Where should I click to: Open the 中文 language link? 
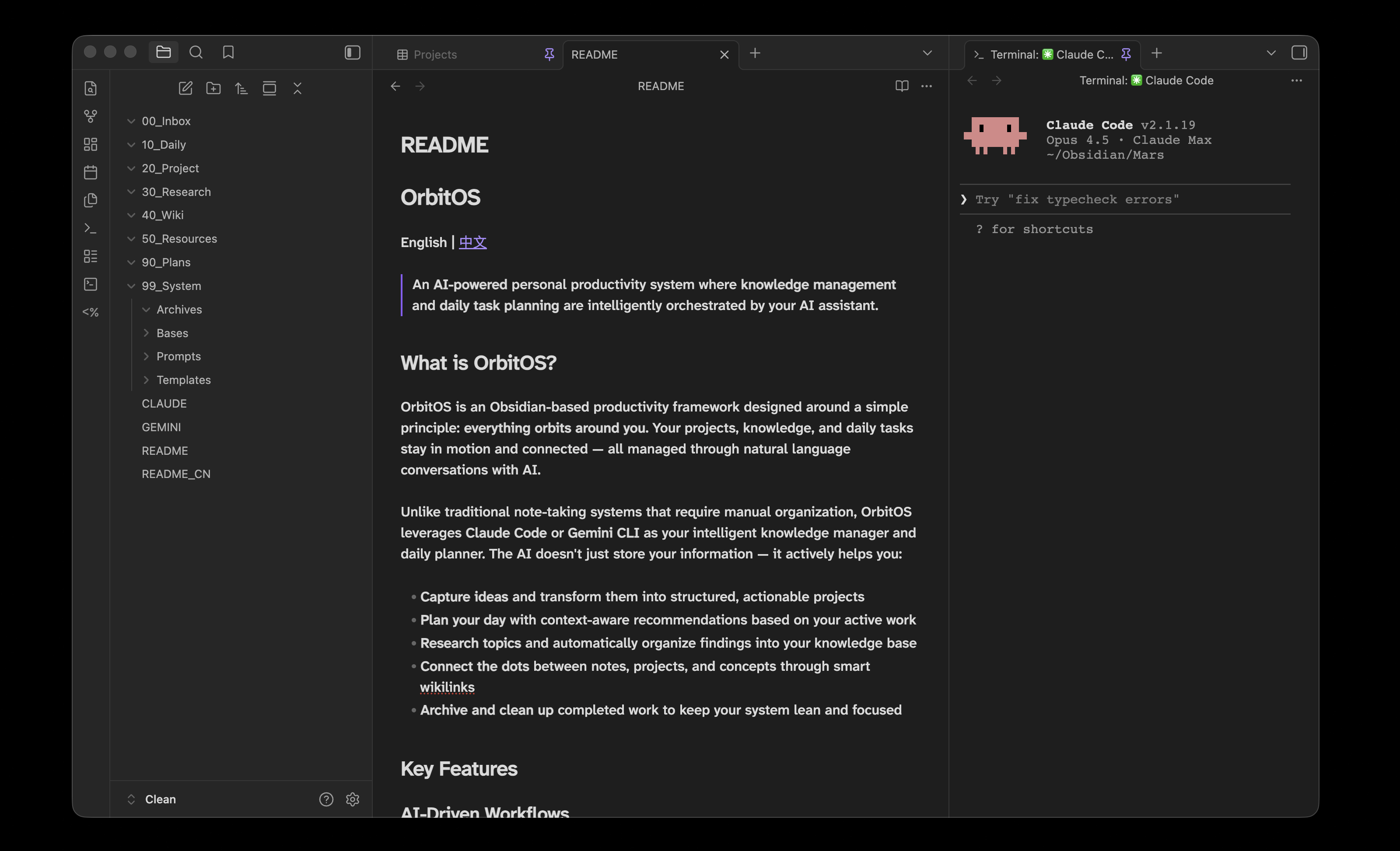[x=473, y=243]
